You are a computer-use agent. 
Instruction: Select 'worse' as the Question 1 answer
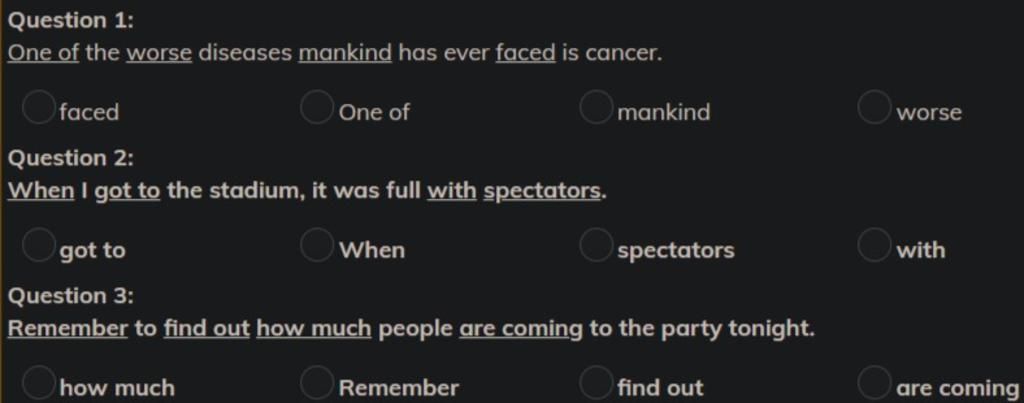(x=874, y=107)
